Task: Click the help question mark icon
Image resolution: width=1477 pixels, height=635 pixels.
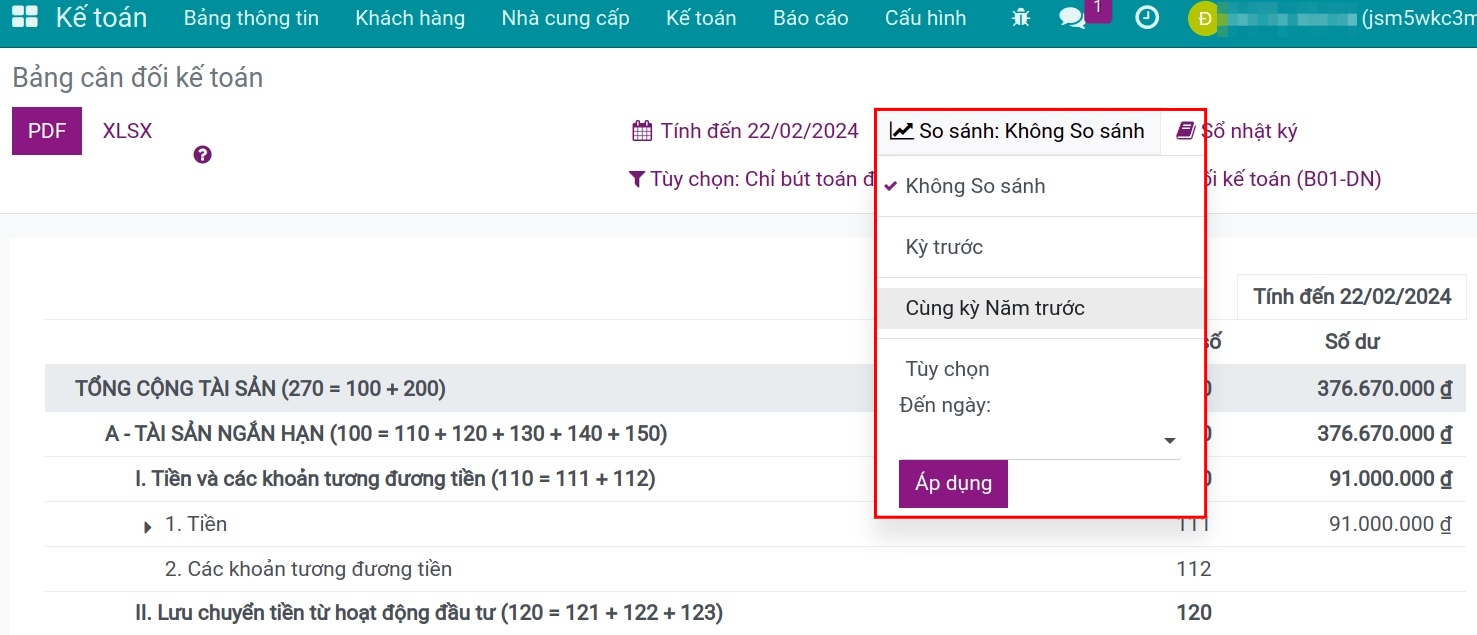Action: pyautogui.click(x=202, y=154)
